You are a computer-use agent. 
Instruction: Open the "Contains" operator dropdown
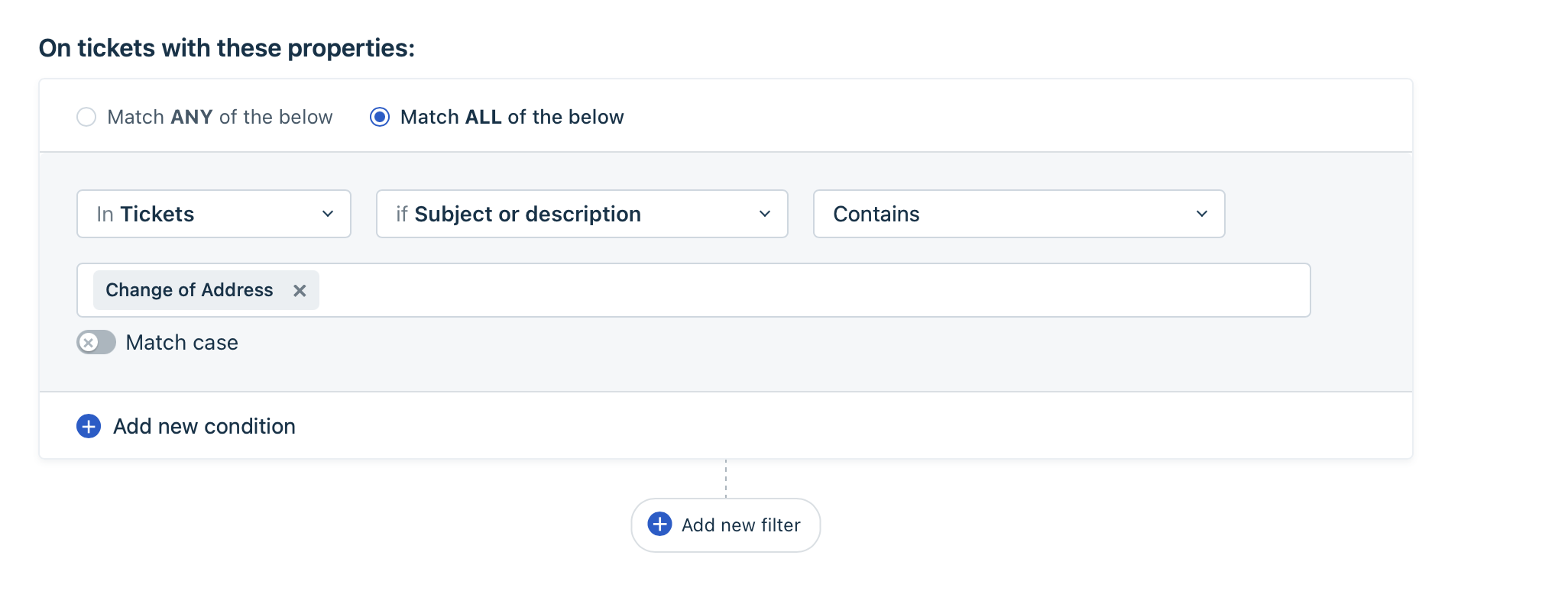coord(1018,214)
